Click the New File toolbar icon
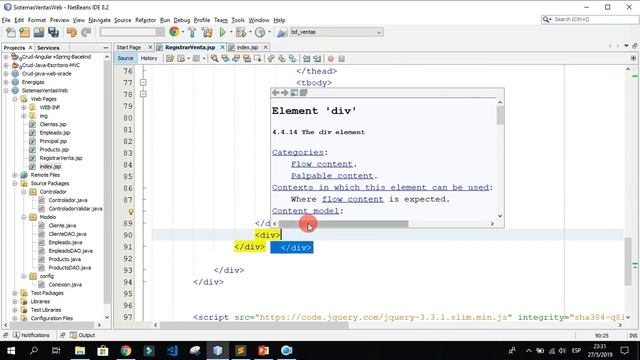Image resolution: width=640 pixels, height=360 pixels. pyautogui.click(x=11, y=32)
